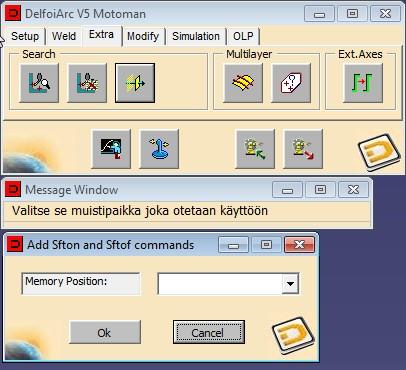Switch to the Weld tab
The width and height of the screenshot is (406, 370).
point(64,36)
